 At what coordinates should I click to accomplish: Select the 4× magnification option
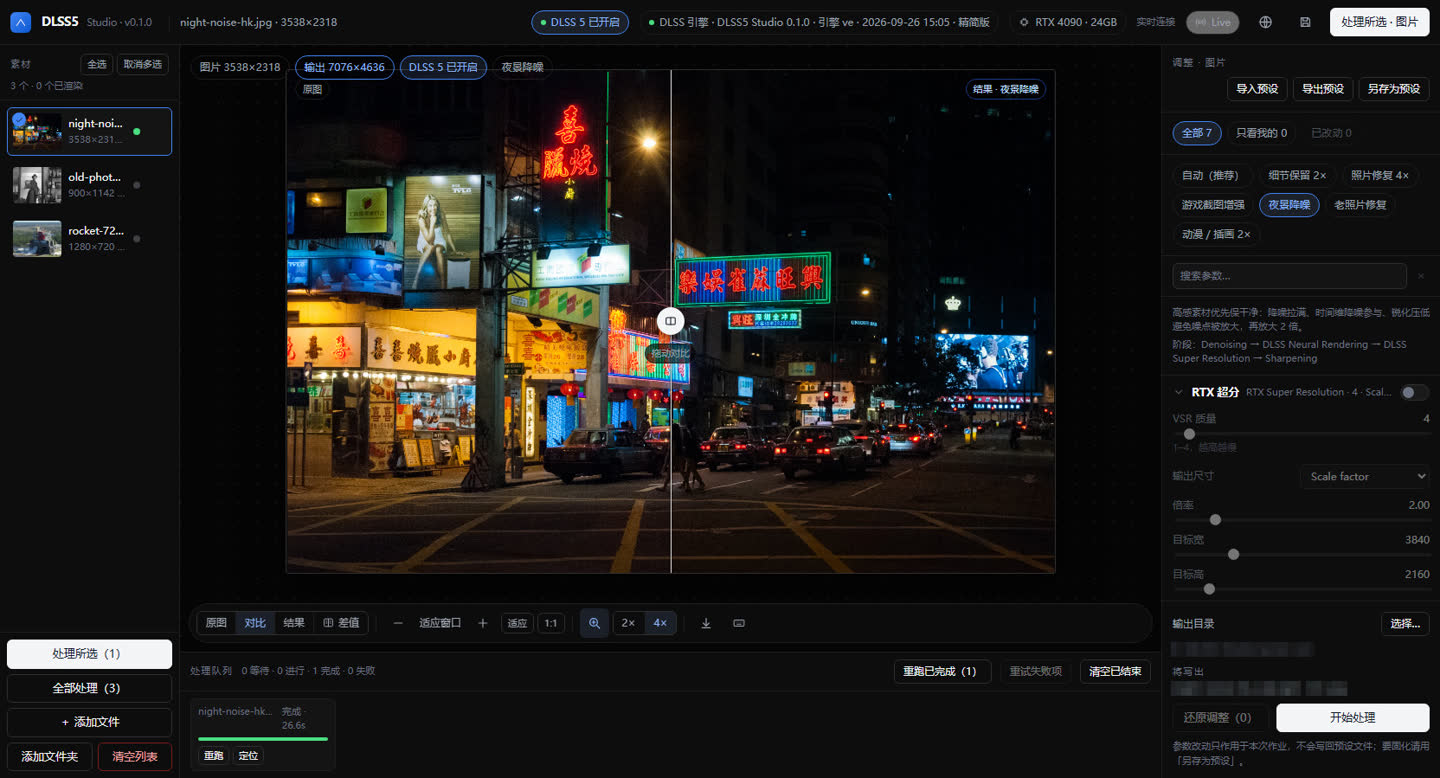(x=660, y=623)
